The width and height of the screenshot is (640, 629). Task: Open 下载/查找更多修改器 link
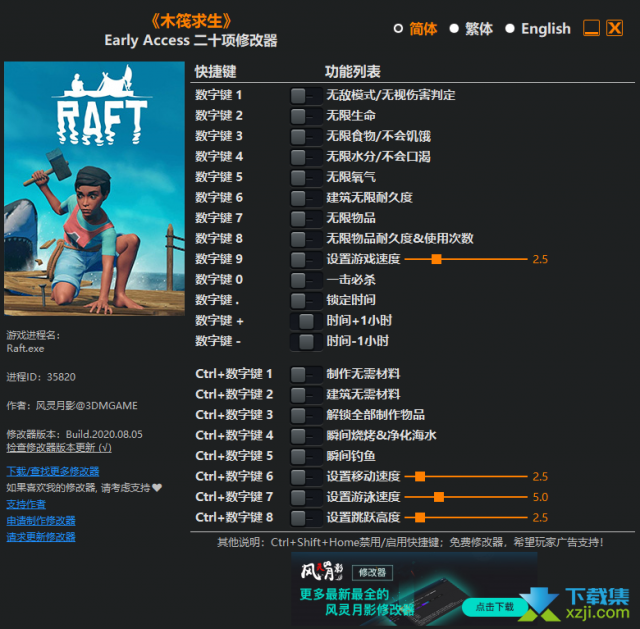[x=53, y=471]
